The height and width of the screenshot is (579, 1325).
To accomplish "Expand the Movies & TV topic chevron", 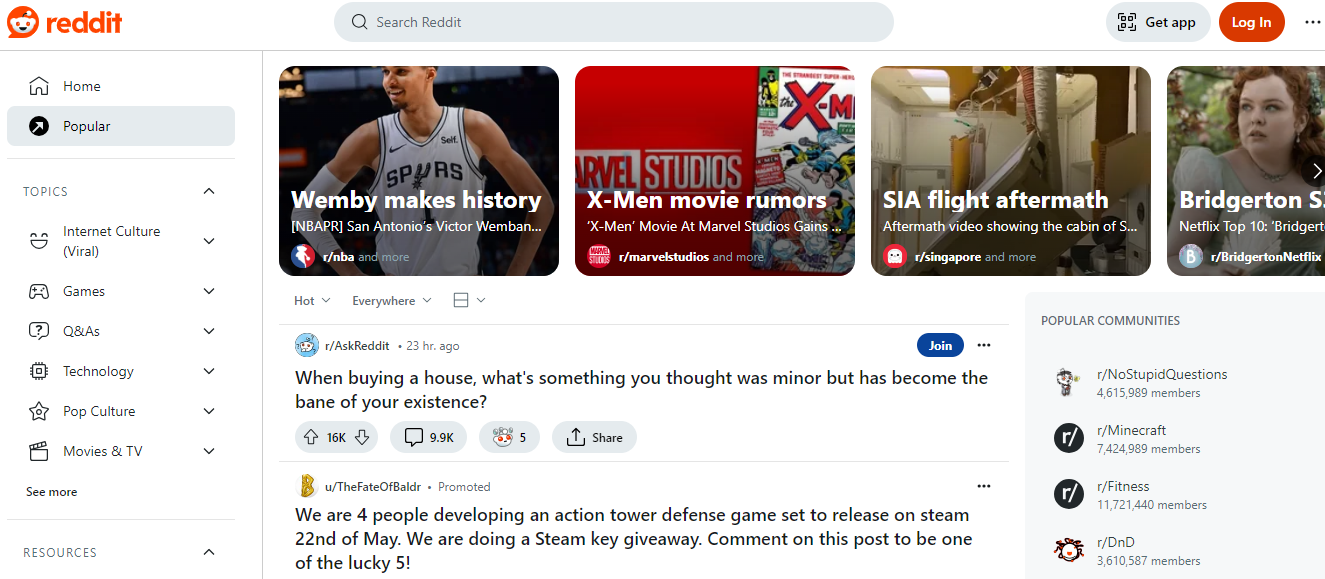I will click(x=208, y=451).
